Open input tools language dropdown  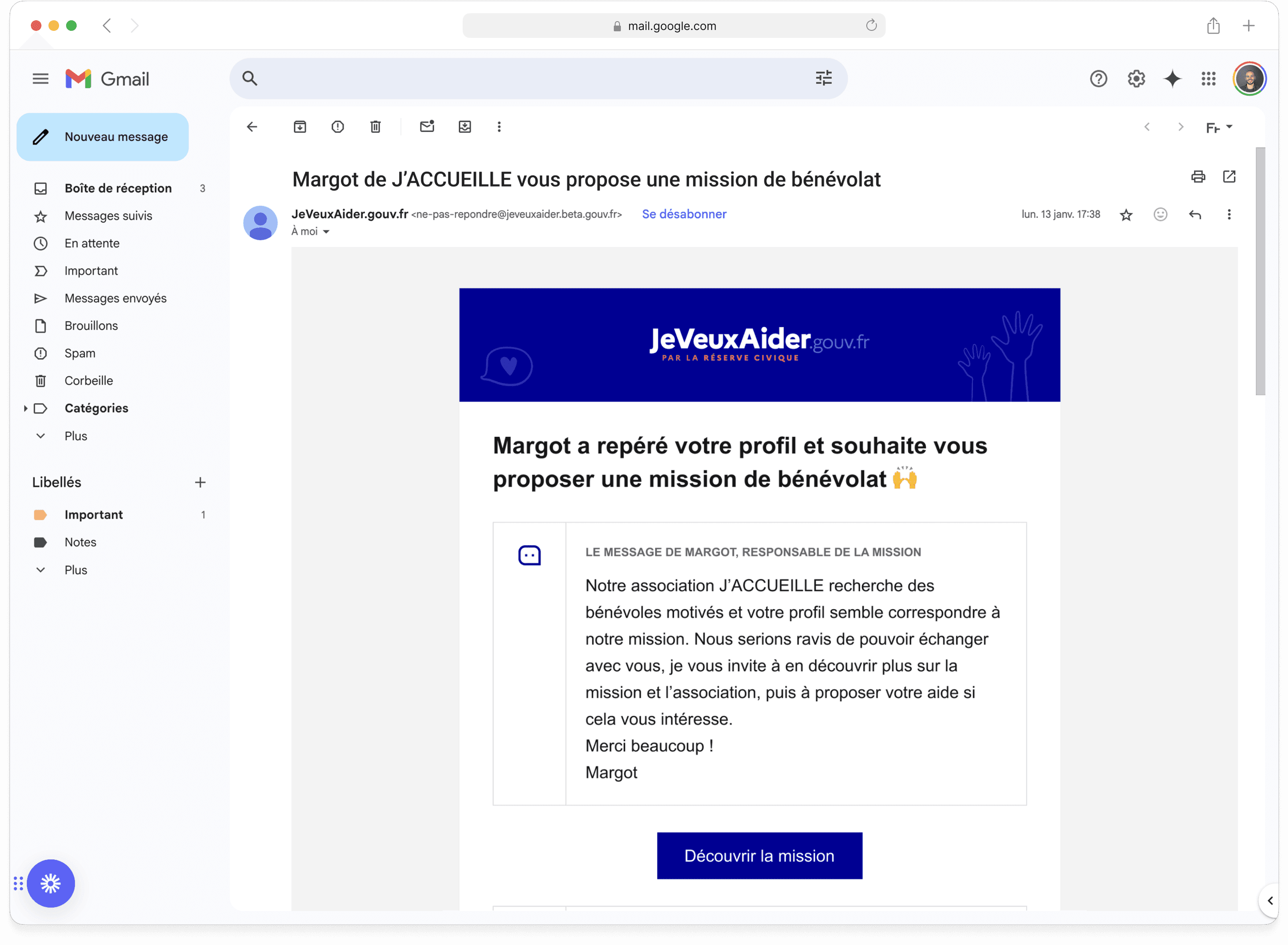pyautogui.click(x=1219, y=127)
